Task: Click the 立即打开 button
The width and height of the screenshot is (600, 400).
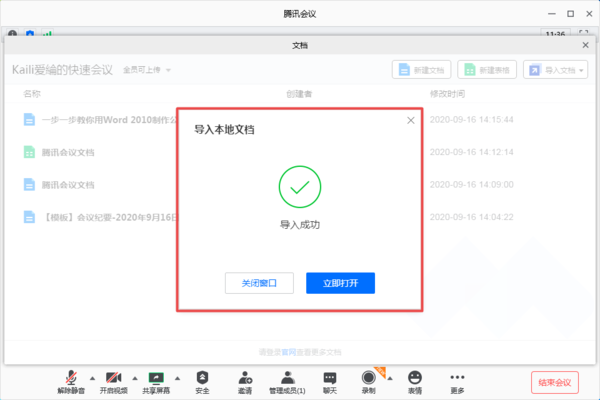Action: (340, 283)
